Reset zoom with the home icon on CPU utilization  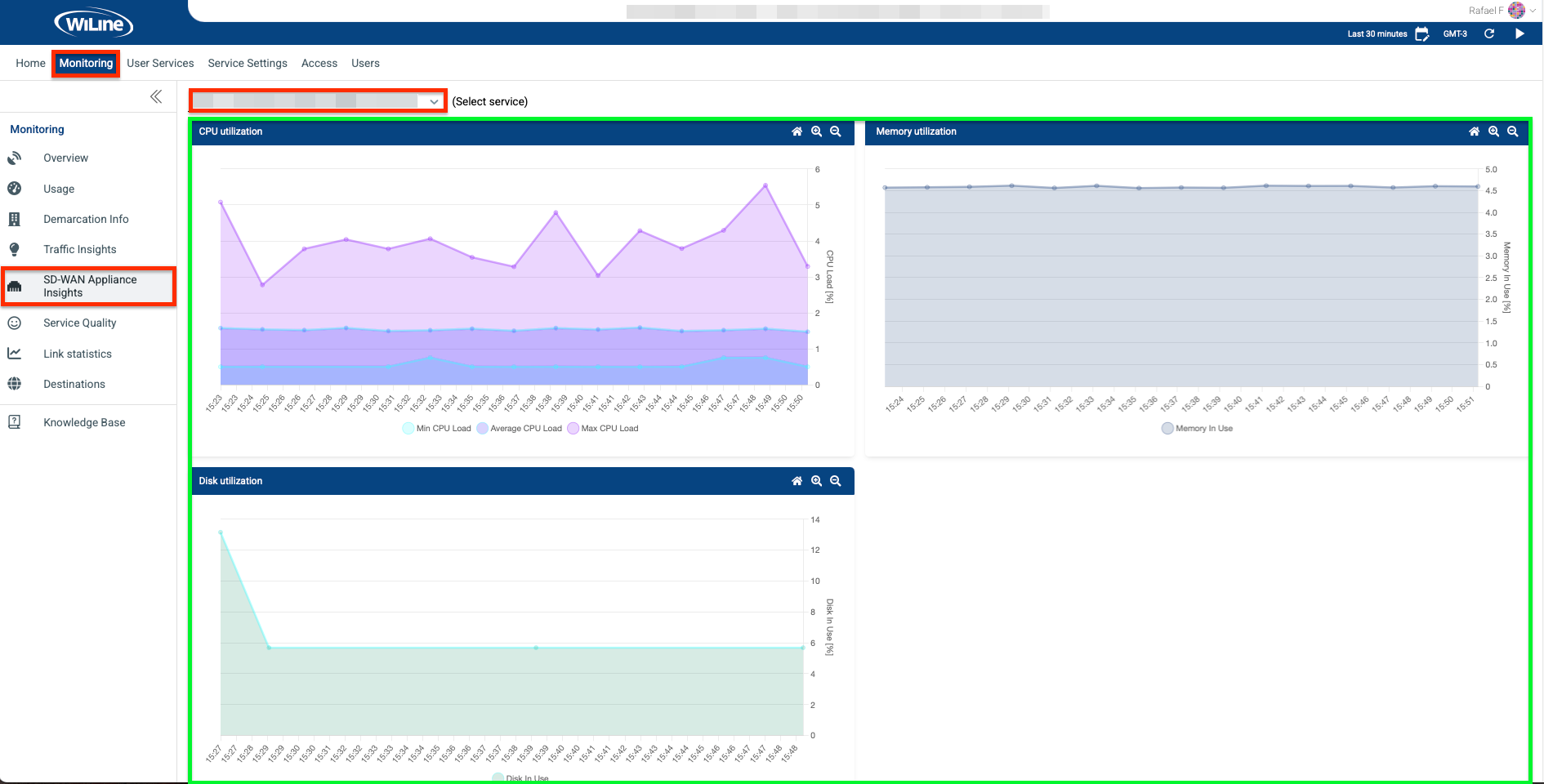tap(797, 131)
